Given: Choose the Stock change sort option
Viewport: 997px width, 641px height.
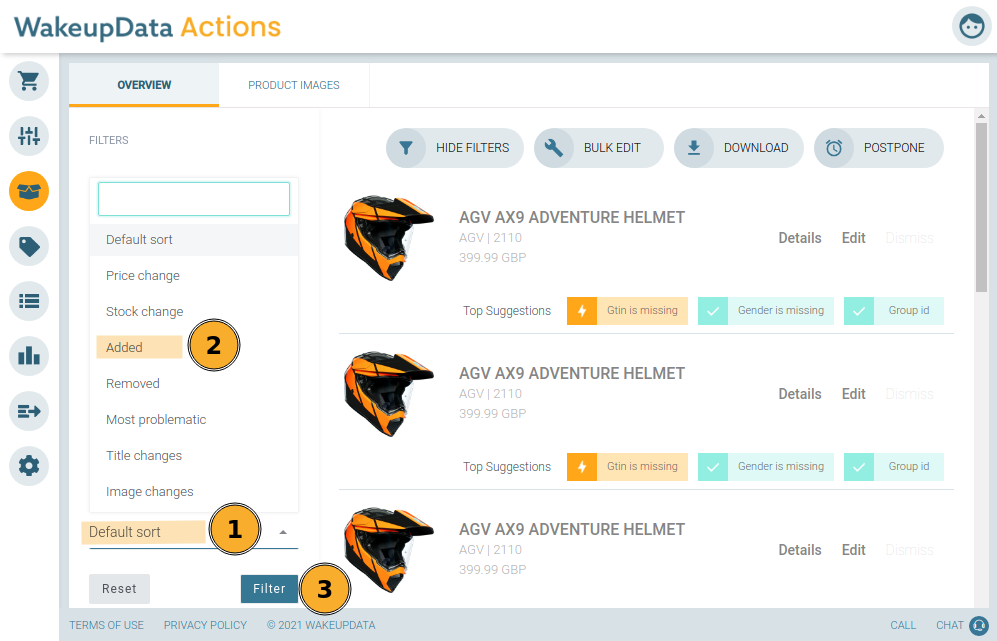Looking at the screenshot, I should click(x=194, y=312).
